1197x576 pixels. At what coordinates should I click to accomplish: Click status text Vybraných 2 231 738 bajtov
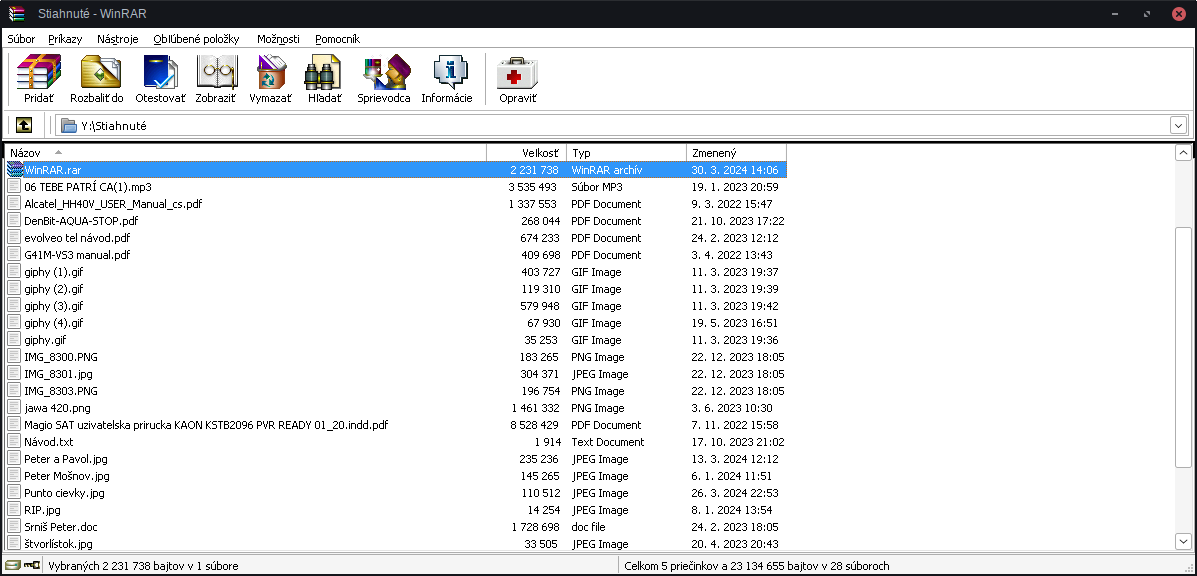point(143,566)
